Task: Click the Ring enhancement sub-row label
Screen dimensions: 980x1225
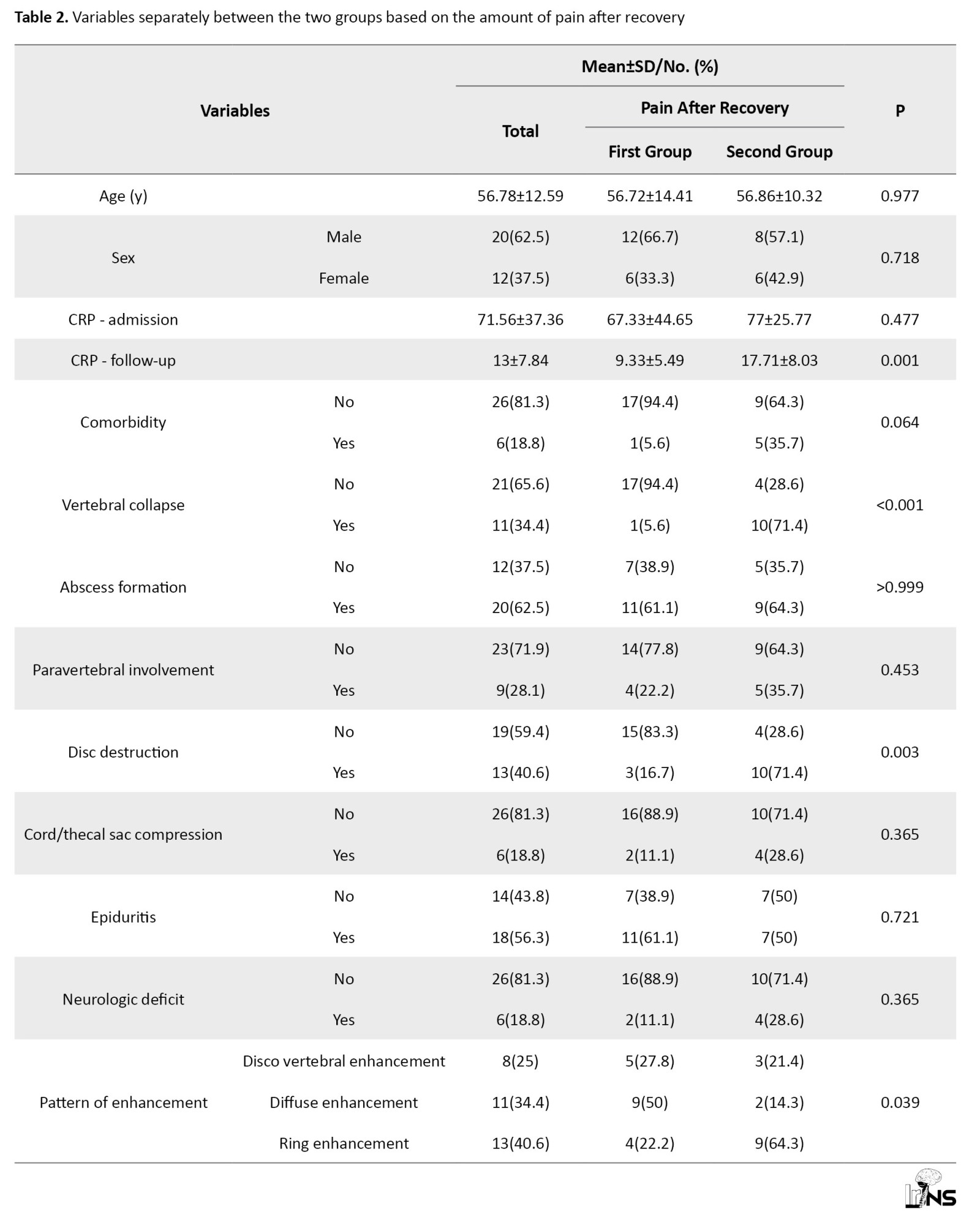Action: tap(344, 1144)
